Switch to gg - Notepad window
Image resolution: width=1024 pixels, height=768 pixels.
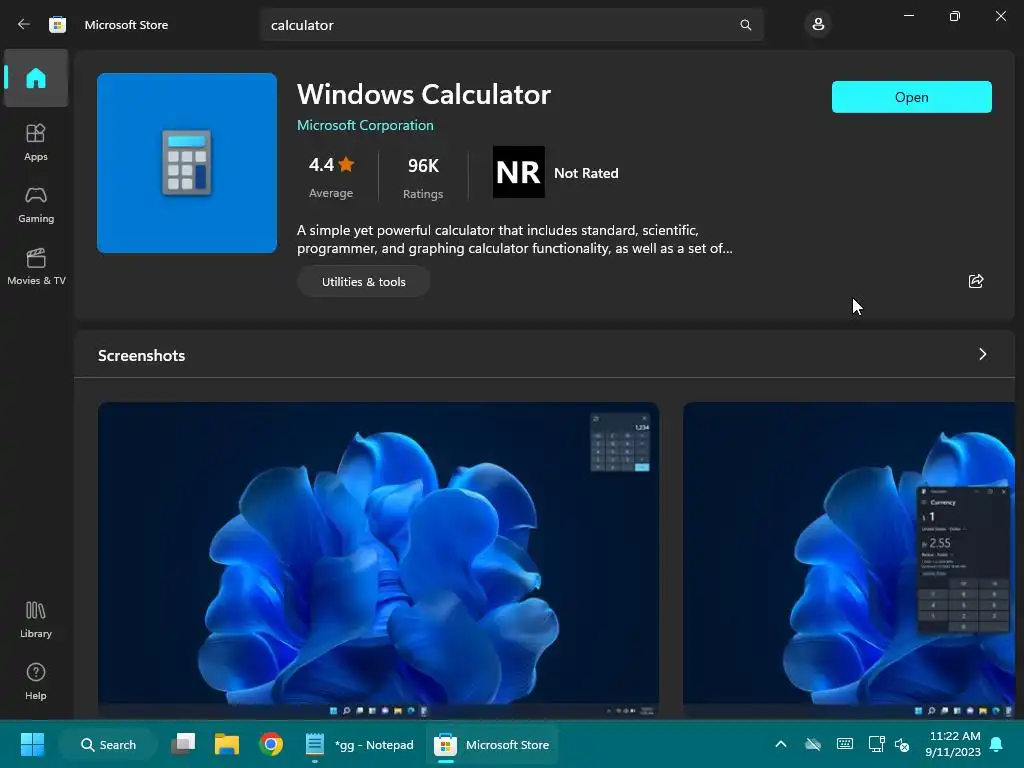pyautogui.click(x=360, y=744)
